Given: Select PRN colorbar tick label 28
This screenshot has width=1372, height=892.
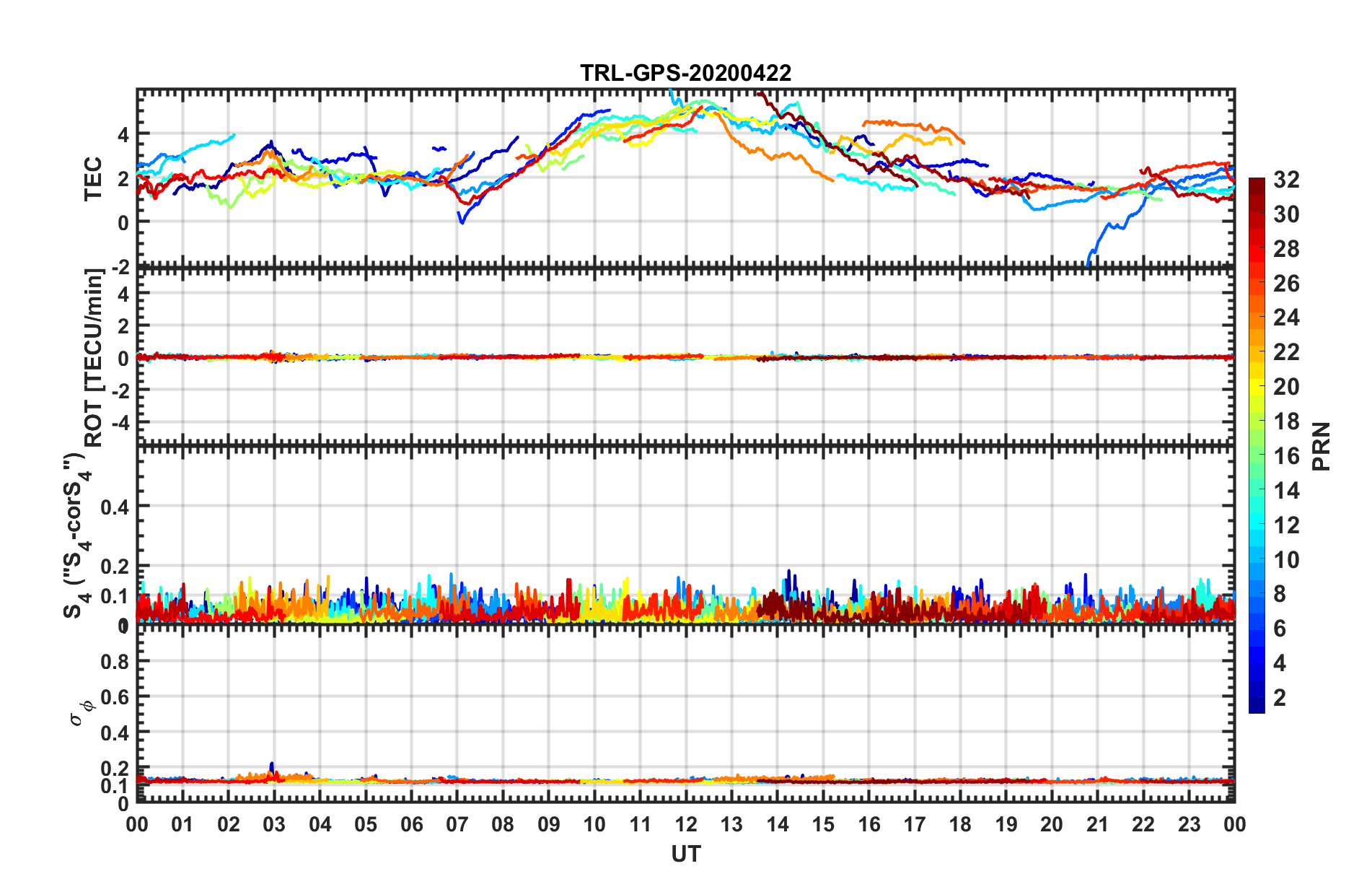Looking at the screenshot, I should click(1286, 249).
